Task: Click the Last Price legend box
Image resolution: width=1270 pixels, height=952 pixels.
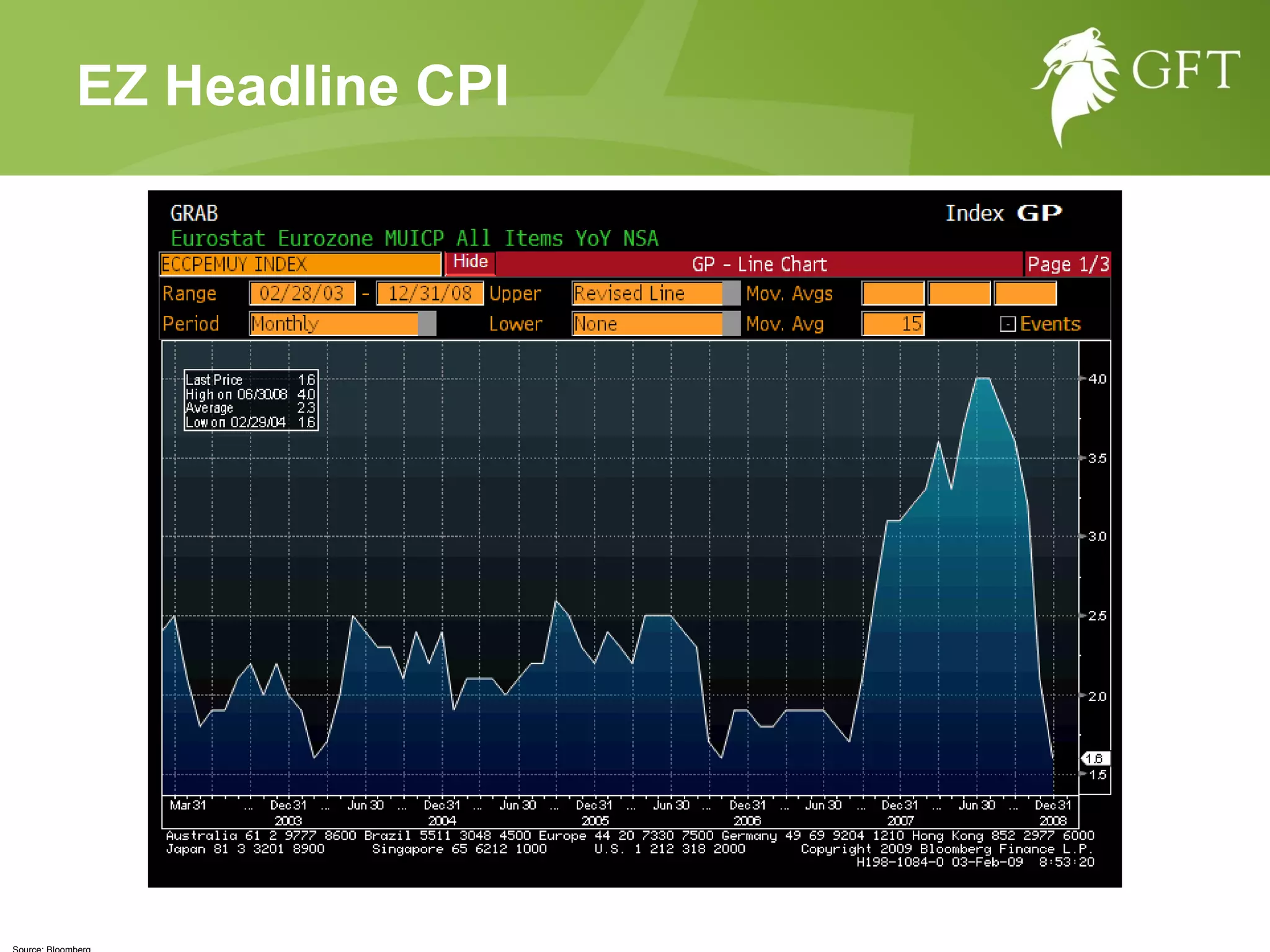Action: point(251,400)
